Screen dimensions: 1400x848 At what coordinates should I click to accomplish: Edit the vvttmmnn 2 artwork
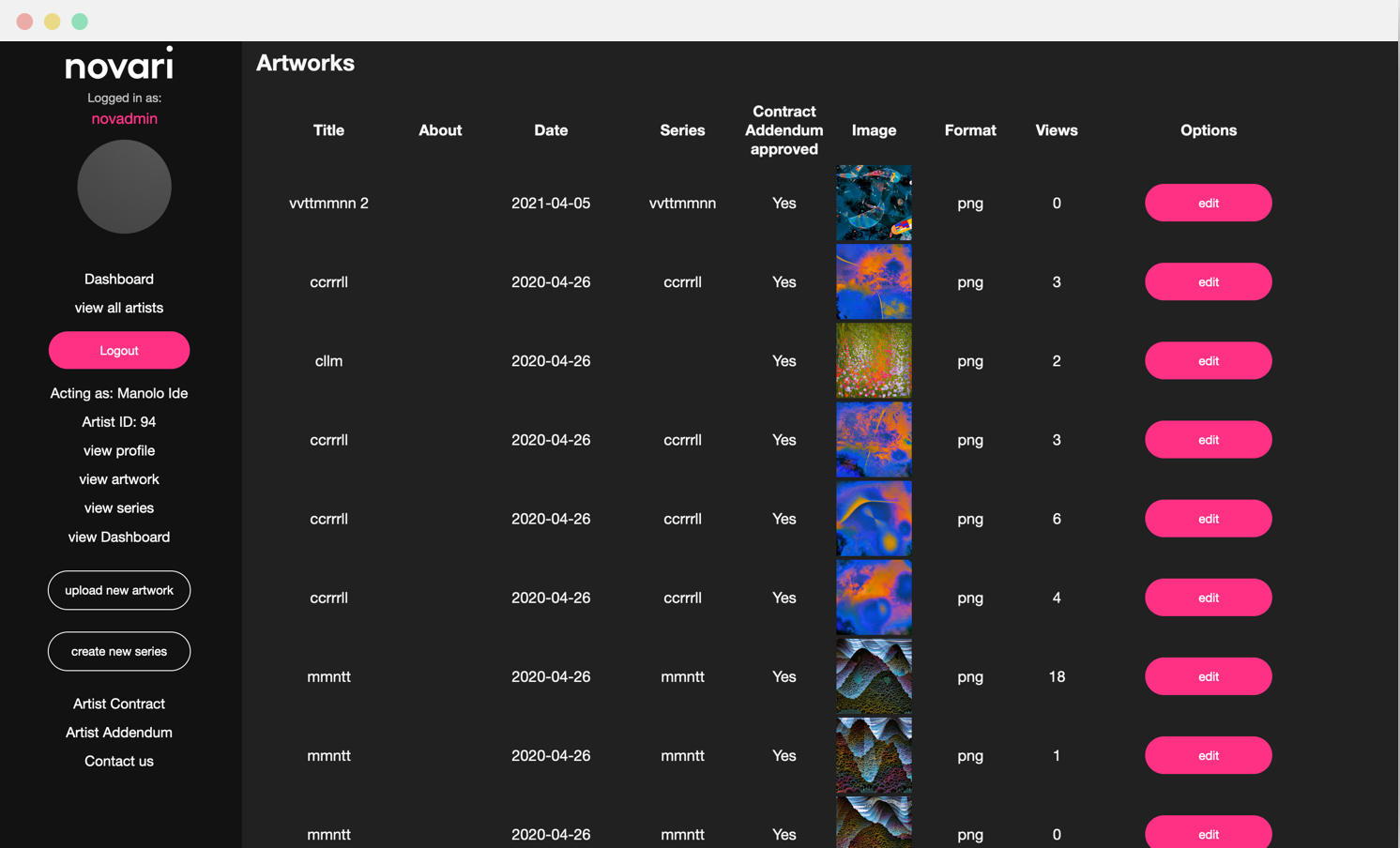[1207, 203]
